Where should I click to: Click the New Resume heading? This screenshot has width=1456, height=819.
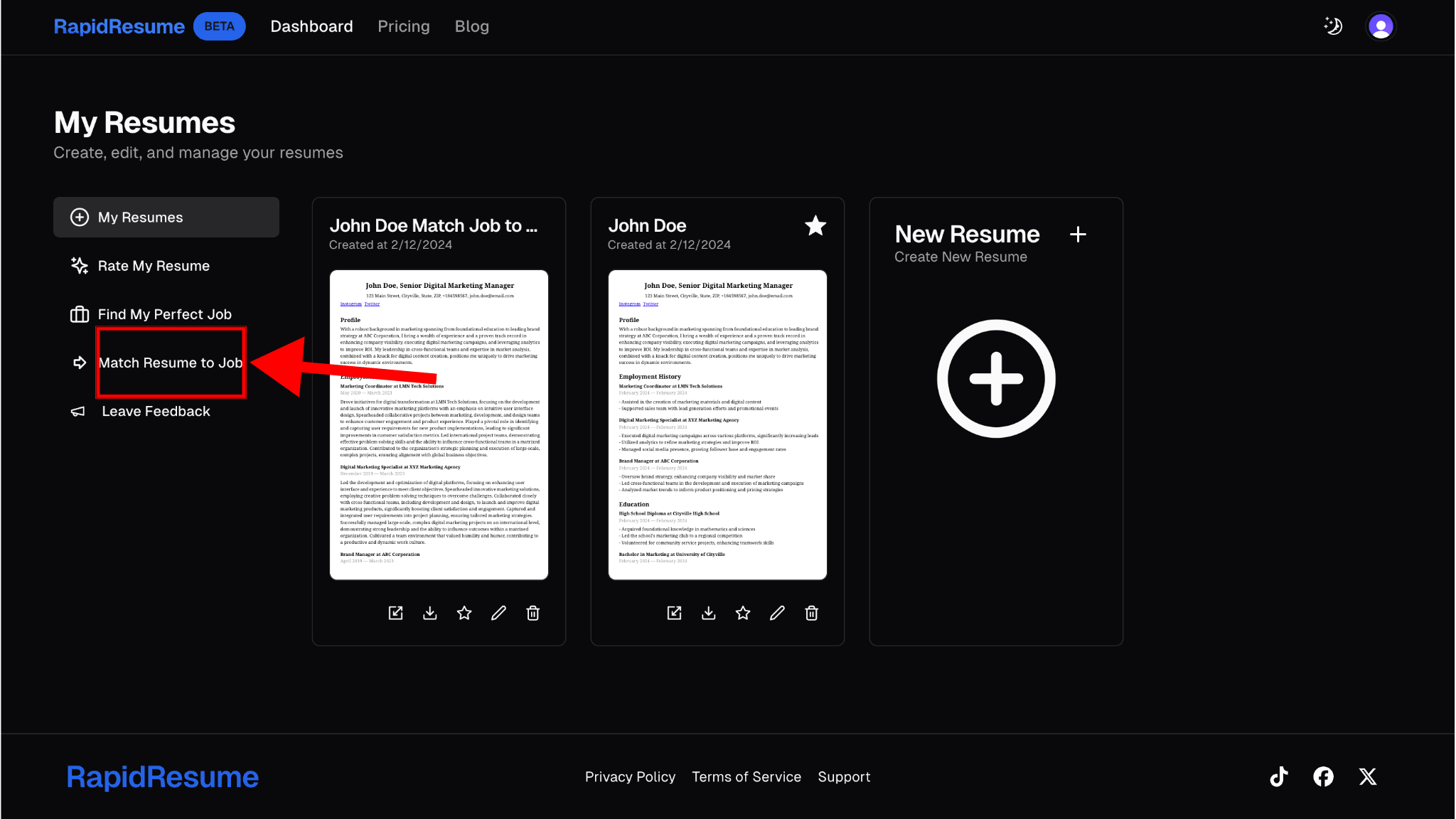(x=967, y=234)
